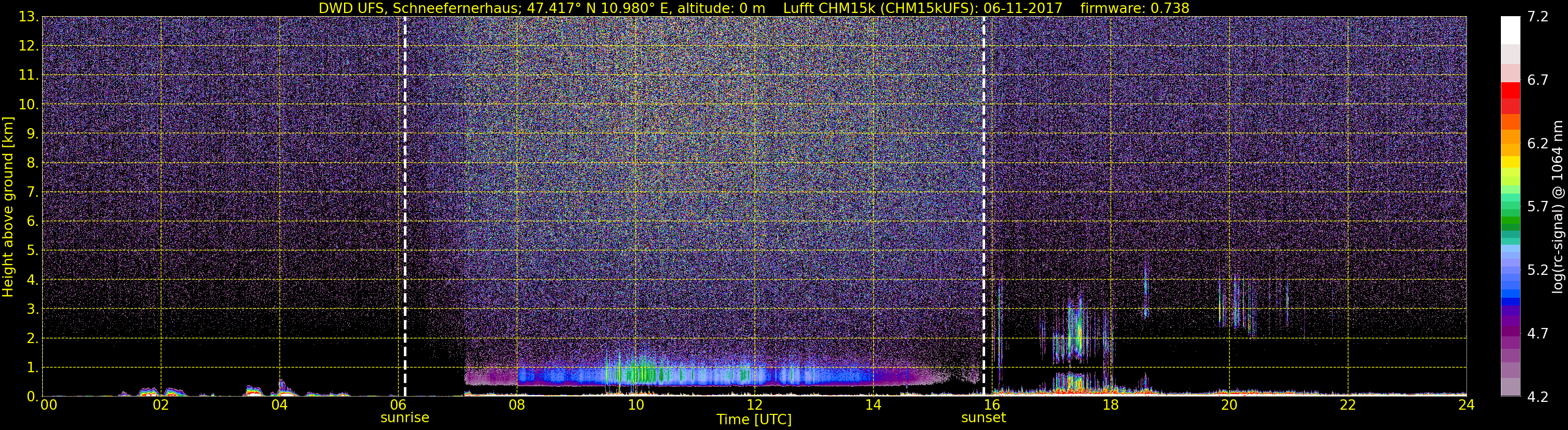This screenshot has height=430, width=1568.
Task: Click the colorbar label 'log(rc-signal) @ 1064 nm'
Action: (1558, 207)
